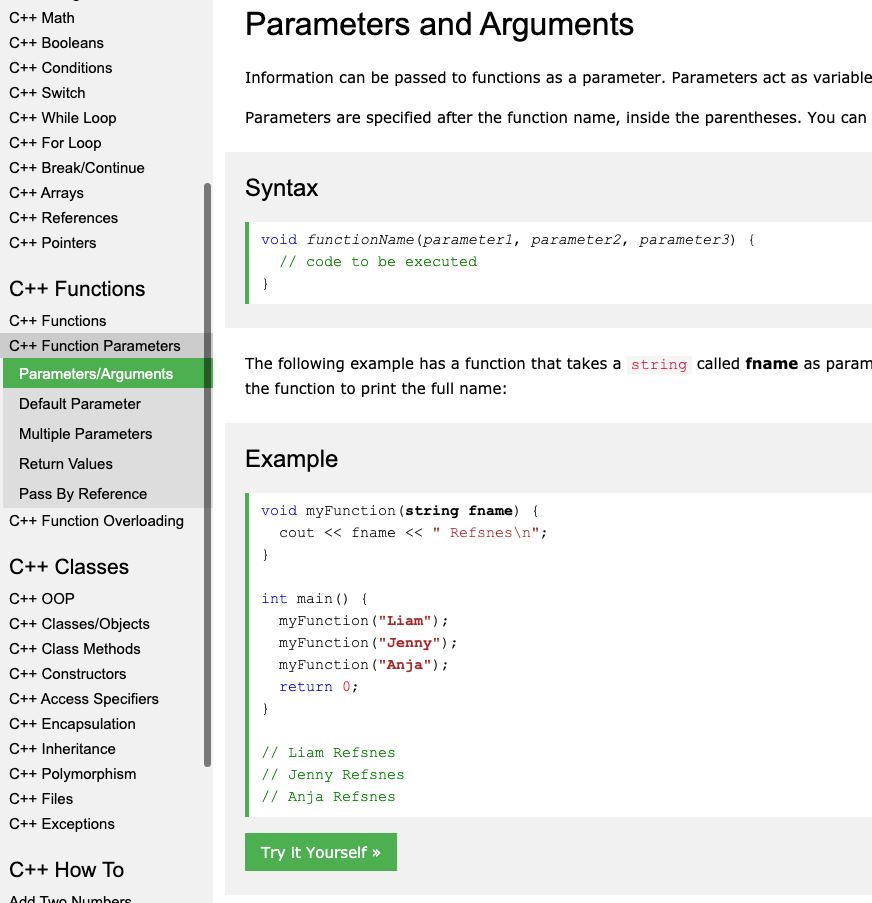Click the Try it Yourself button

point(320,852)
